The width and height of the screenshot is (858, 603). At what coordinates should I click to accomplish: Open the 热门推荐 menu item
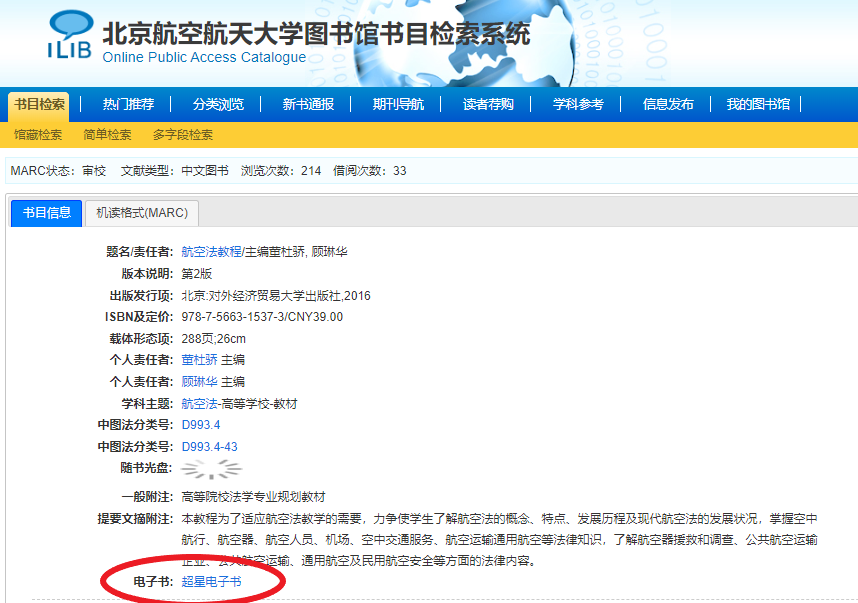click(x=128, y=105)
